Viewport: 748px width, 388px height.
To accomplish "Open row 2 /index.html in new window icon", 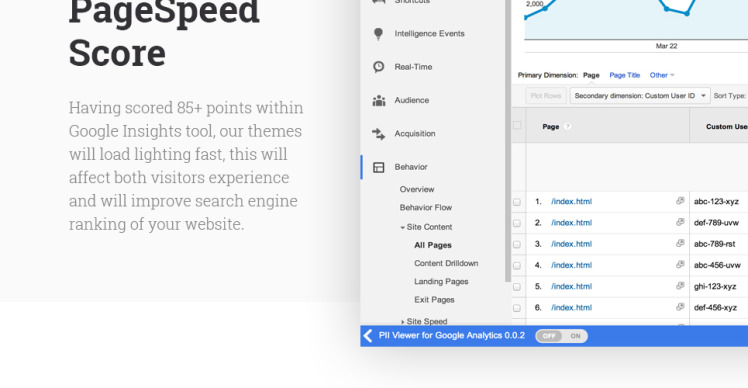I will pos(680,222).
